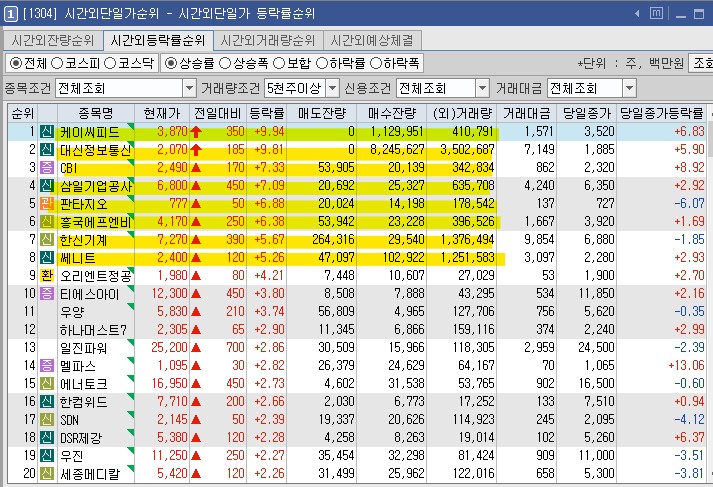Select the 전체 market radio button

[16, 63]
